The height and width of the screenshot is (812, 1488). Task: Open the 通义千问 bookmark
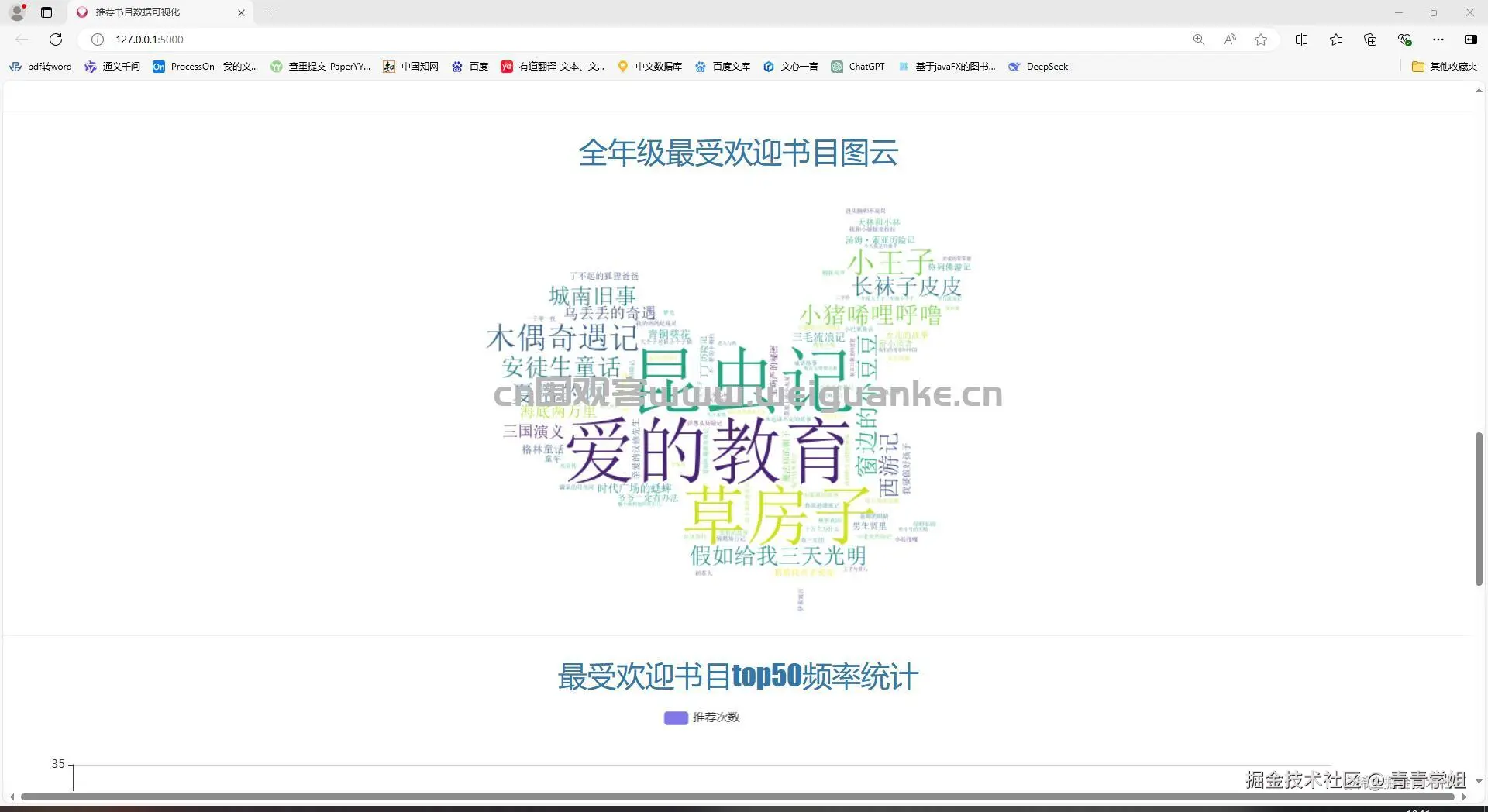112,67
